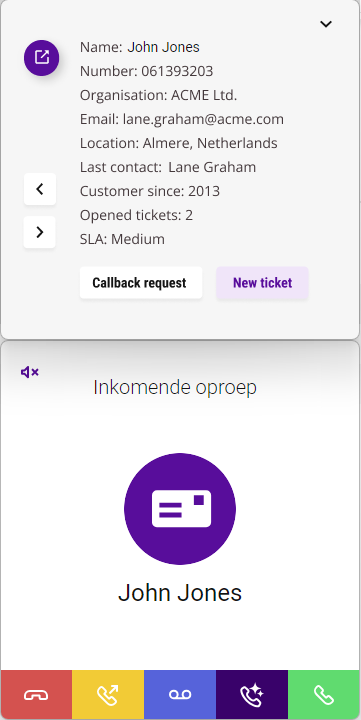The height and width of the screenshot is (720, 361).
Task: Toggle the ringer mute speaker icon
Action: [x=30, y=372]
